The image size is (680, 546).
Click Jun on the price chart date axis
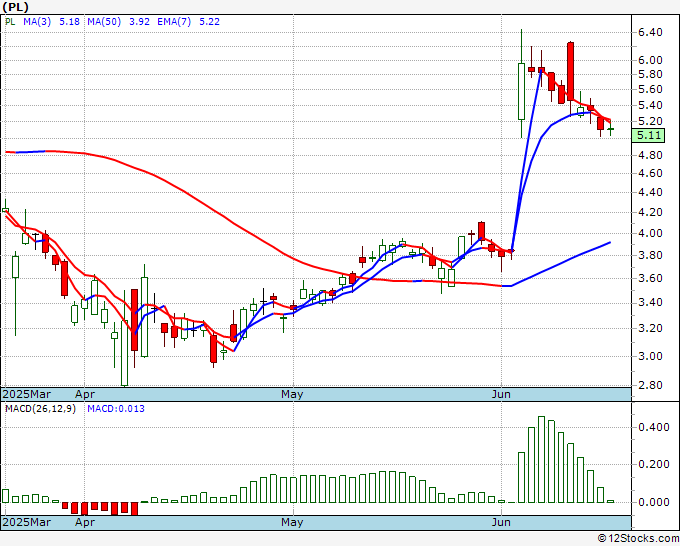point(501,394)
